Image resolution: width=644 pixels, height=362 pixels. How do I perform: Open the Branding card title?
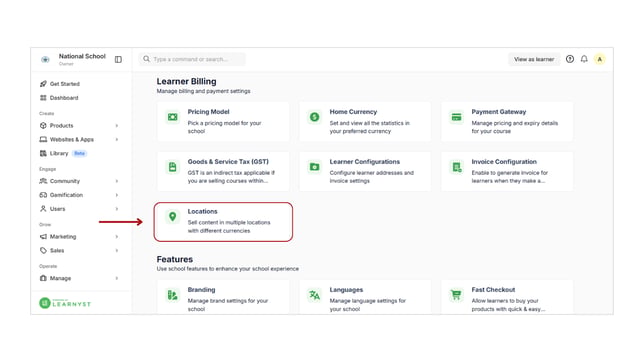point(201,290)
